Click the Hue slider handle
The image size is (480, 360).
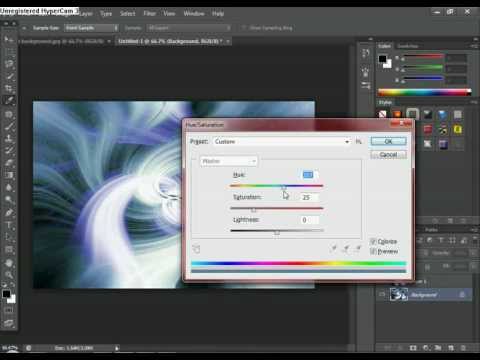click(283, 188)
